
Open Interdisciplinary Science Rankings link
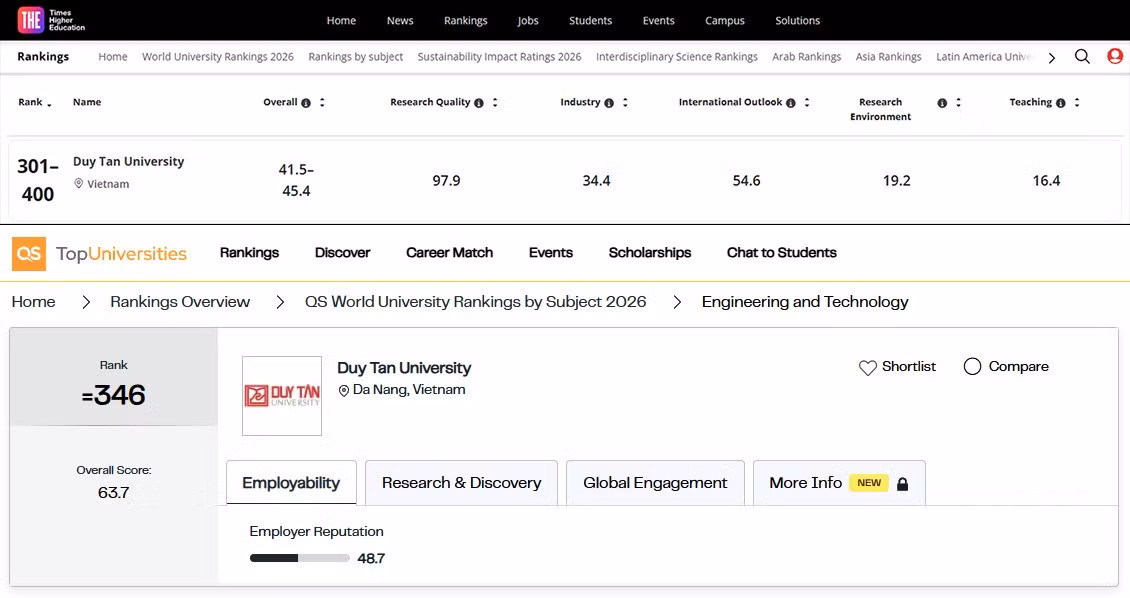[x=677, y=56]
